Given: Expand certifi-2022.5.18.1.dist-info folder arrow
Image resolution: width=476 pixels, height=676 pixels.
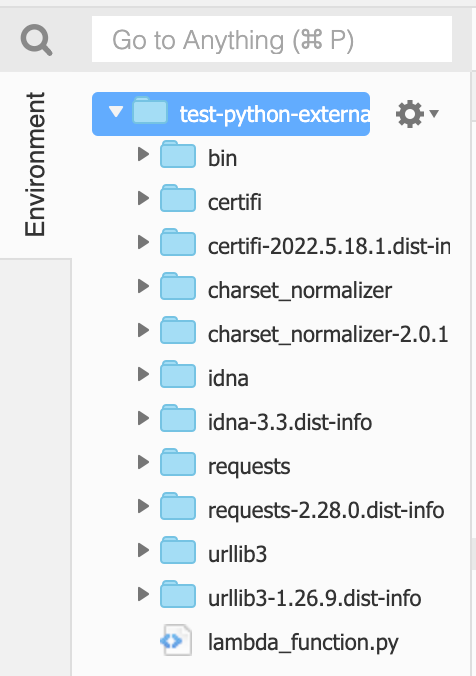Looking at the screenshot, I should 143,242.
